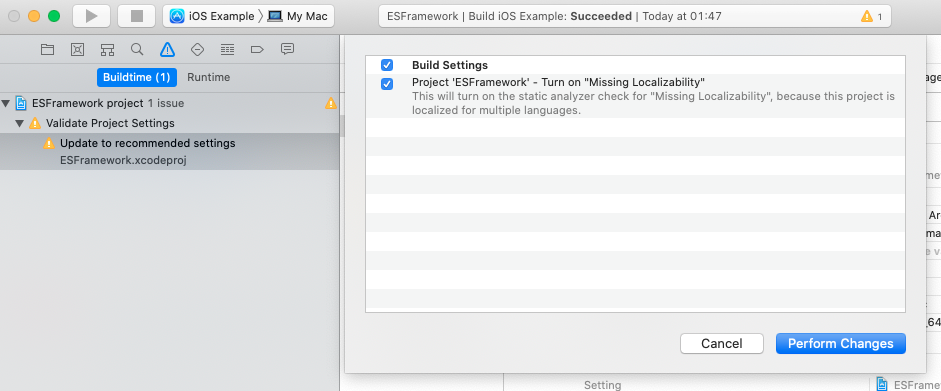
Task: Click the close window button
Action: coord(14,16)
